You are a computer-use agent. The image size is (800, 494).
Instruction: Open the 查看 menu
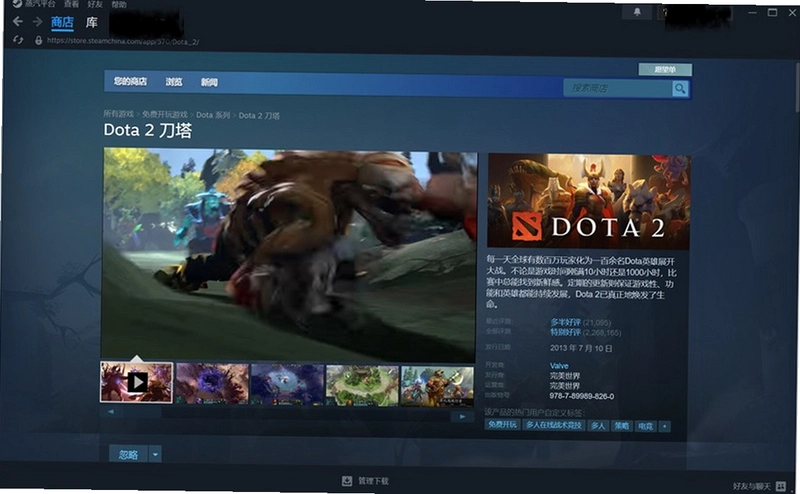(x=71, y=4)
